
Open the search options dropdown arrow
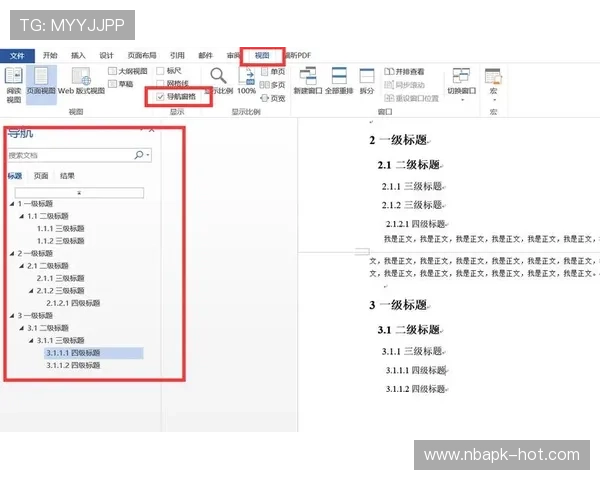tap(148, 155)
